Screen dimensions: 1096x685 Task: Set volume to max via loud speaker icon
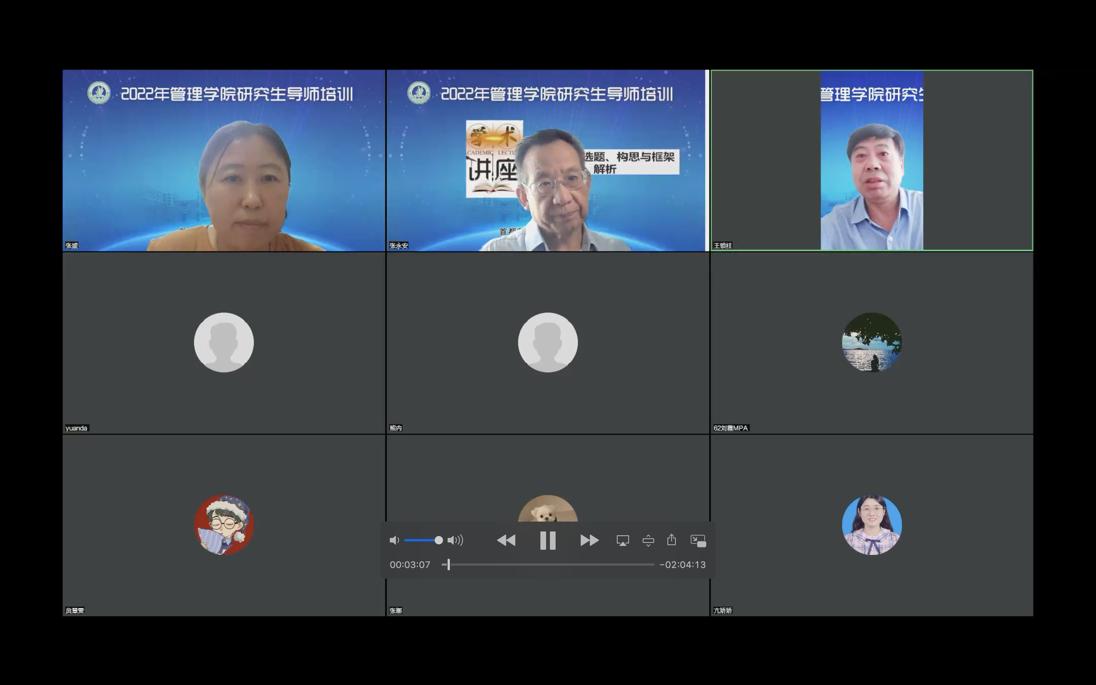click(x=456, y=540)
